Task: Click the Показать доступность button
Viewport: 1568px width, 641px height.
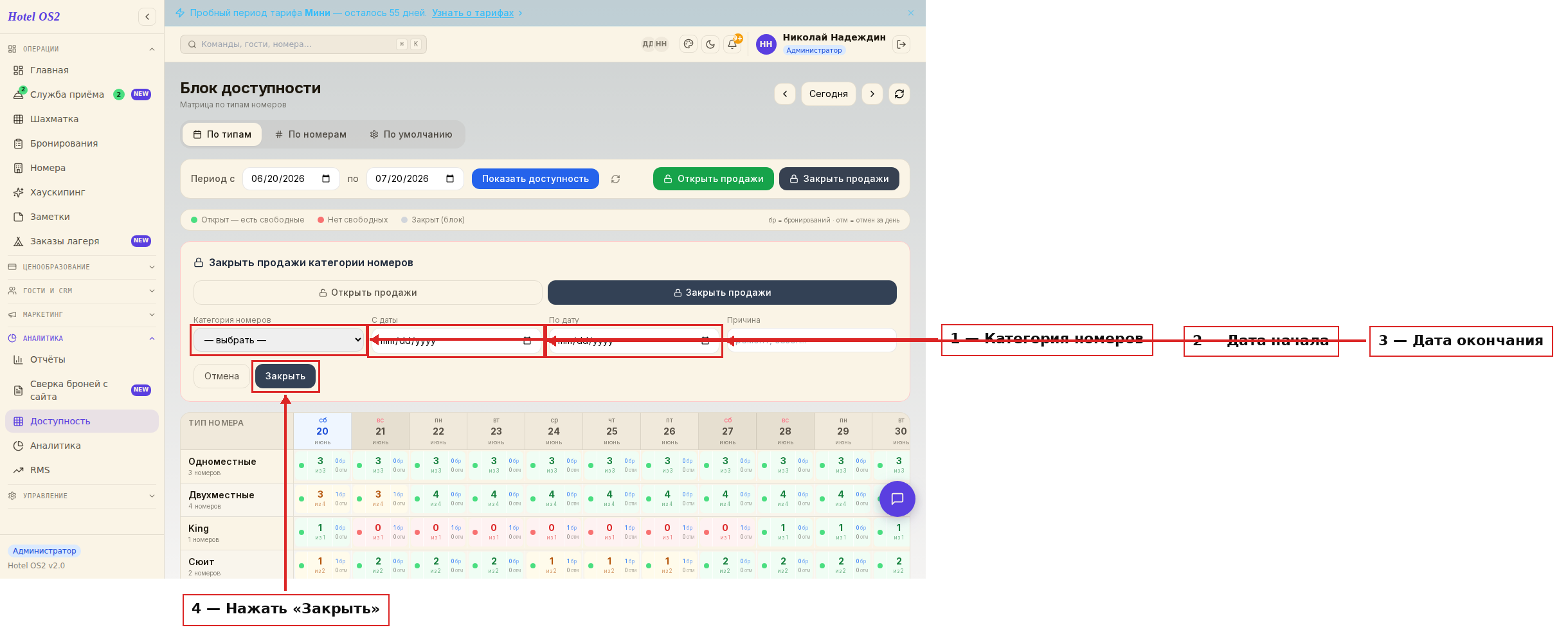Action: pyautogui.click(x=536, y=179)
